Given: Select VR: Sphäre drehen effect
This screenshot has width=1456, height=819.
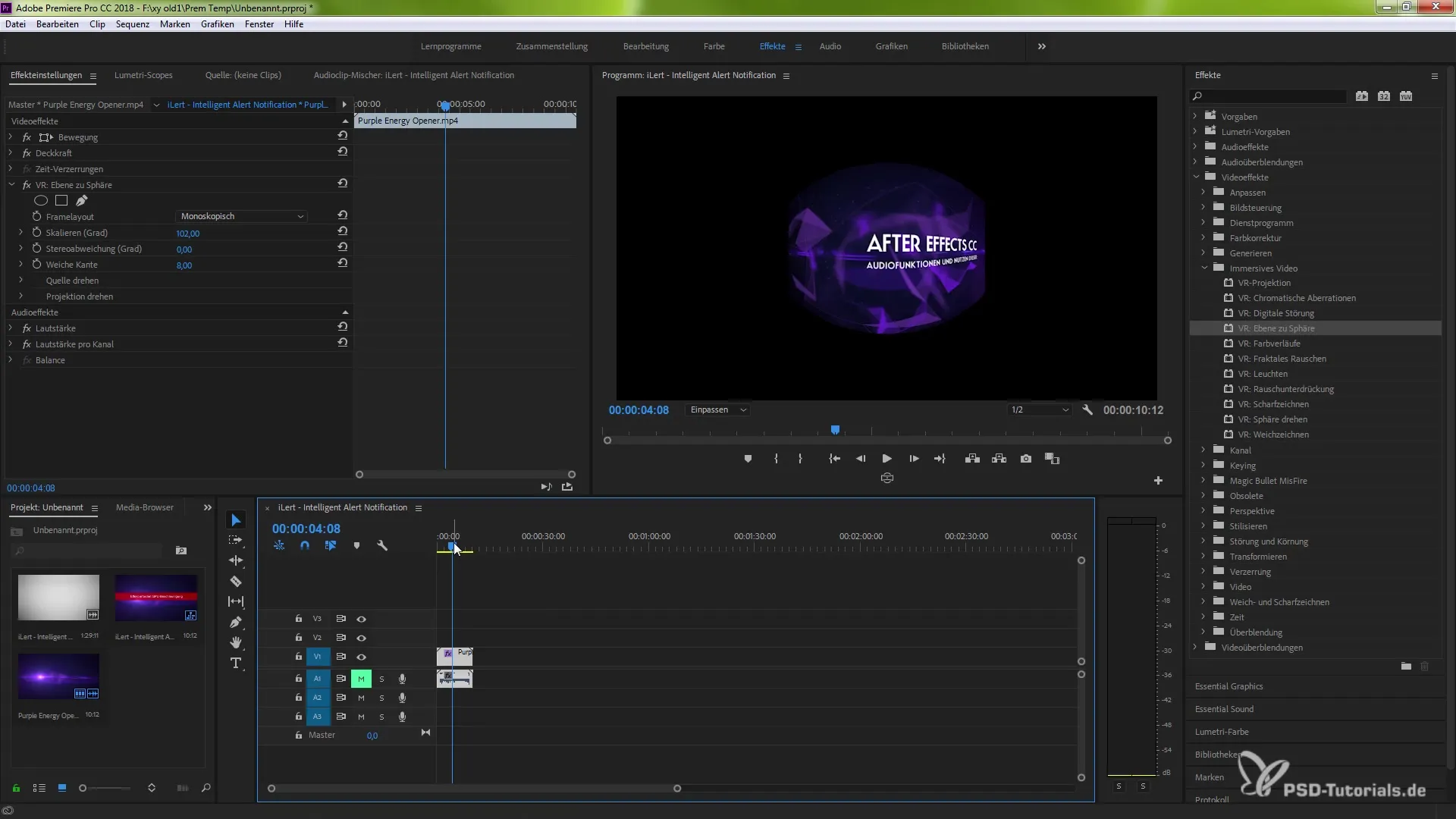Looking at the screenshot, I should 1272,419.
